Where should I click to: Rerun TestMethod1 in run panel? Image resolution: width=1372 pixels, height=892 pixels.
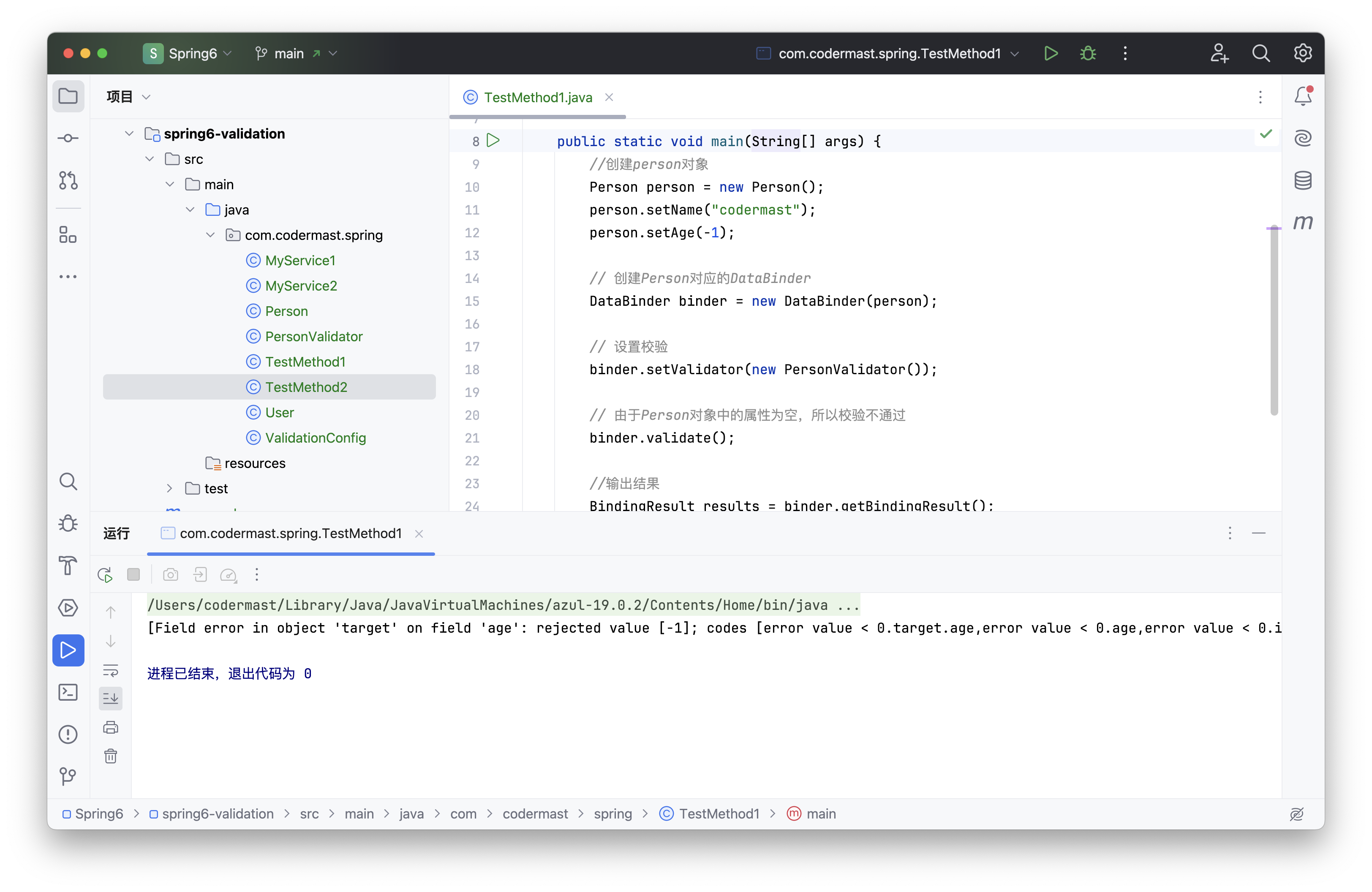[x=105, y=574]
